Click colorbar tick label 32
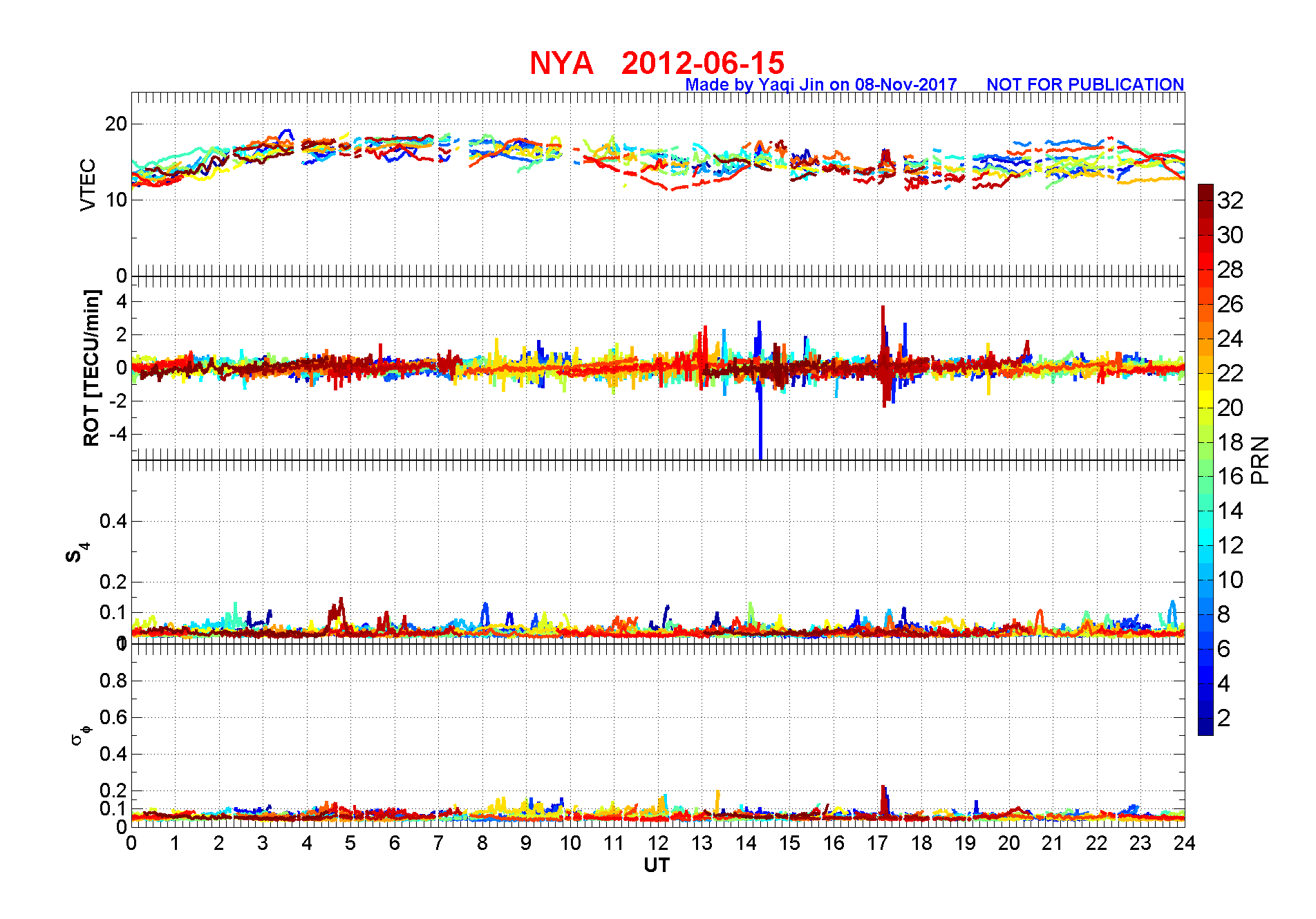This screenshot has width=1316, height=919. pyautogui.click(x=1230, y=200)
